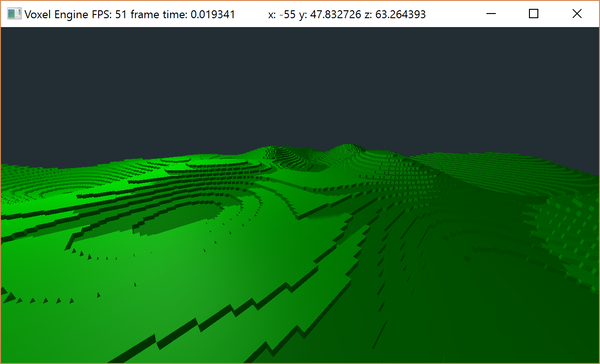Click the 'x: -55' coordinate readout

point(282,15)
